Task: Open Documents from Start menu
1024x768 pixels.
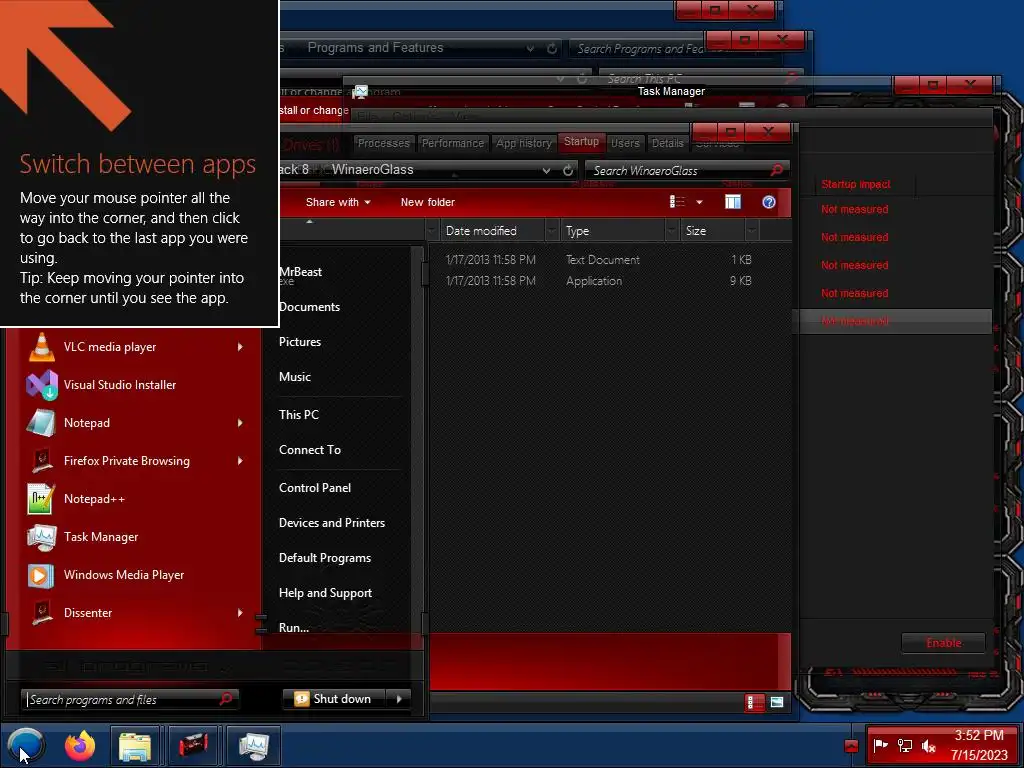Action: [309, 307]
